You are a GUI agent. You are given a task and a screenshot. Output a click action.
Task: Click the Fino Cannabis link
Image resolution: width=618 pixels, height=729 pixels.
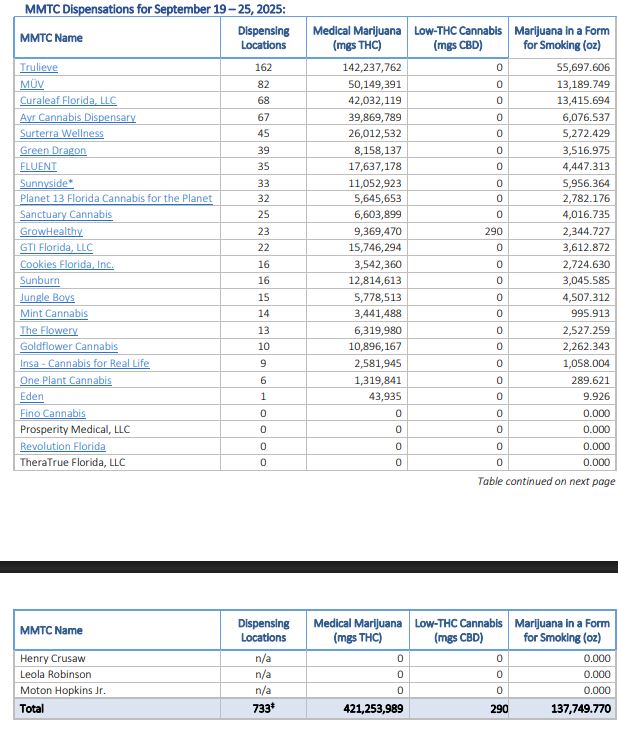pyautogui.click(x=53, y=413)
